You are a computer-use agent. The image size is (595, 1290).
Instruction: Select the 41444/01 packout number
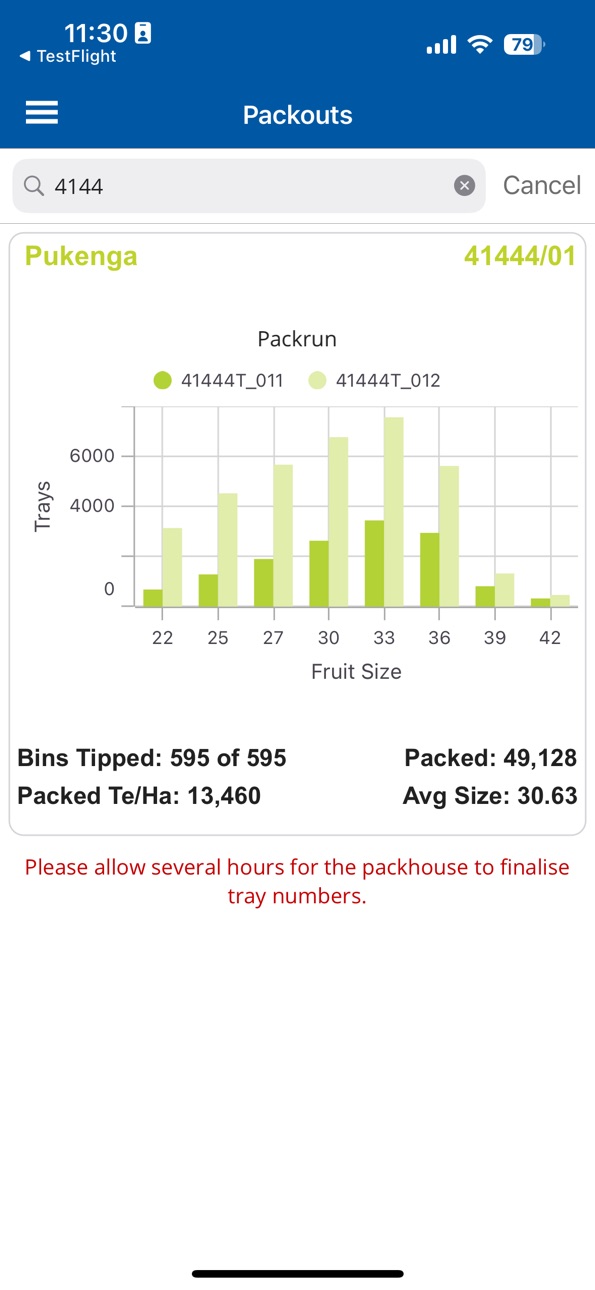[x=519, y=256]
